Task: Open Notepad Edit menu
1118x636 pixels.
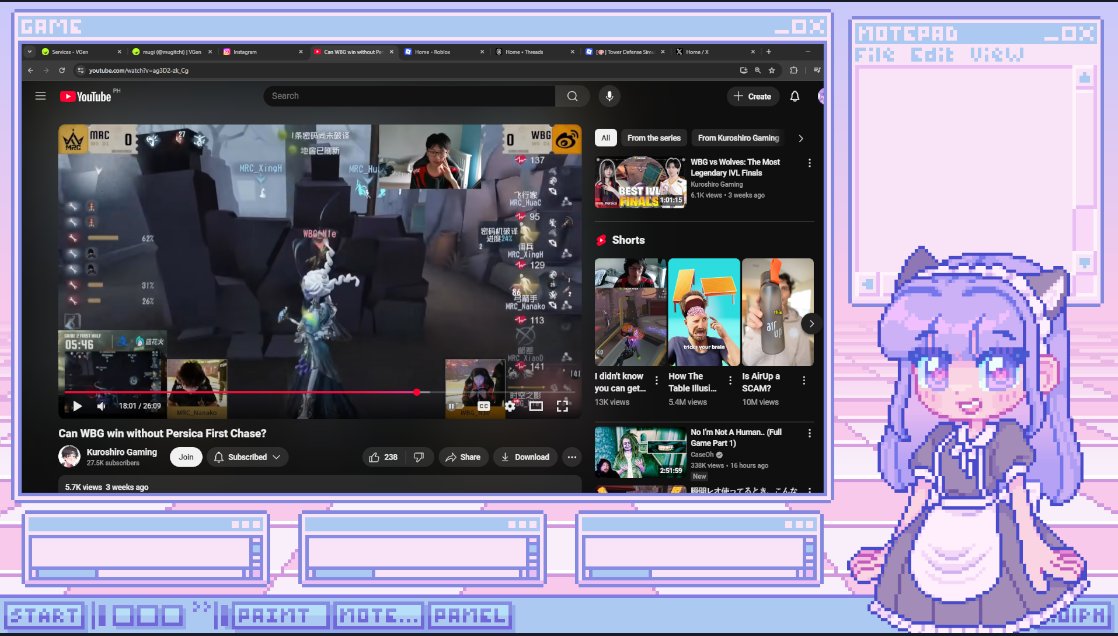Action: 932,55
